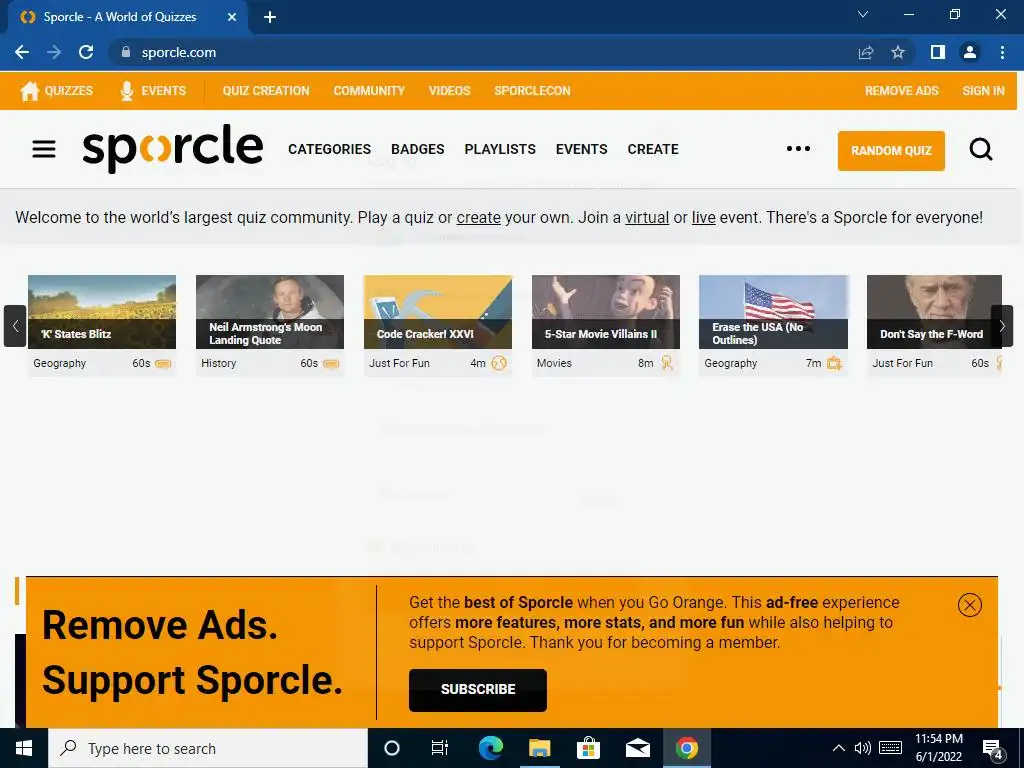Open Create in main navigation
Image resolution: width=1024 pixels, height=768 pixels.
click(652, 149)
